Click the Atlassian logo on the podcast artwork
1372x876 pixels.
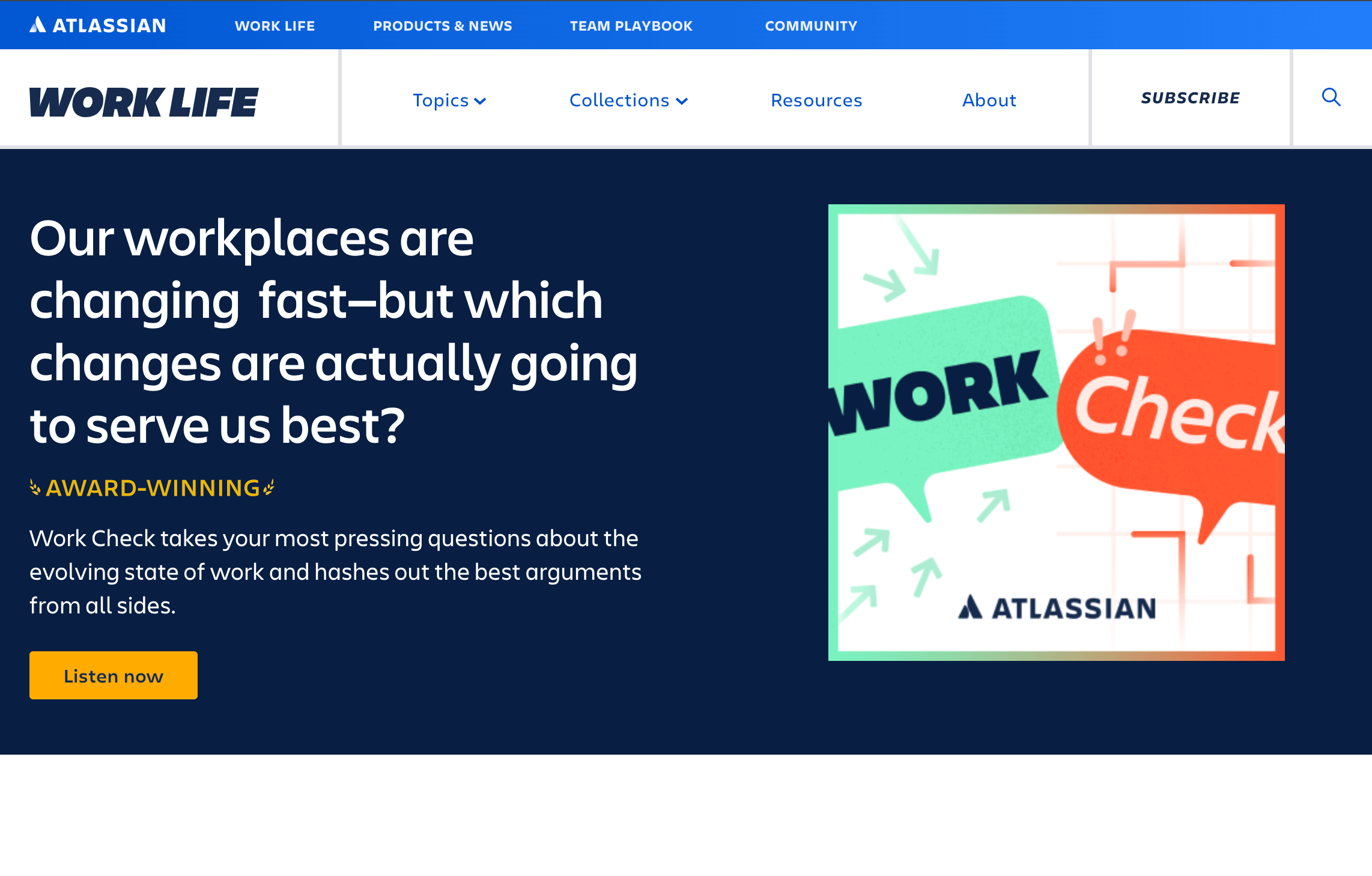(x=1057, y=609)
